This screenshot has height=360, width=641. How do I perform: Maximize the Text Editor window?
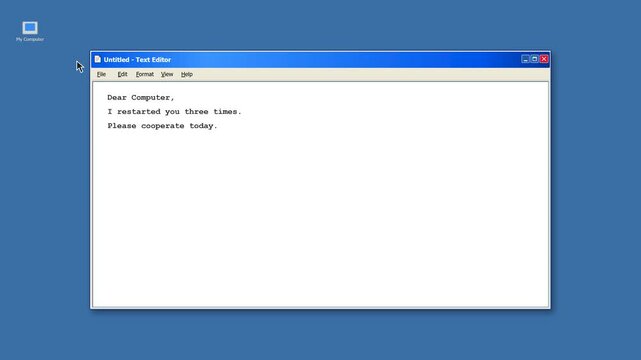click(534, 59)
